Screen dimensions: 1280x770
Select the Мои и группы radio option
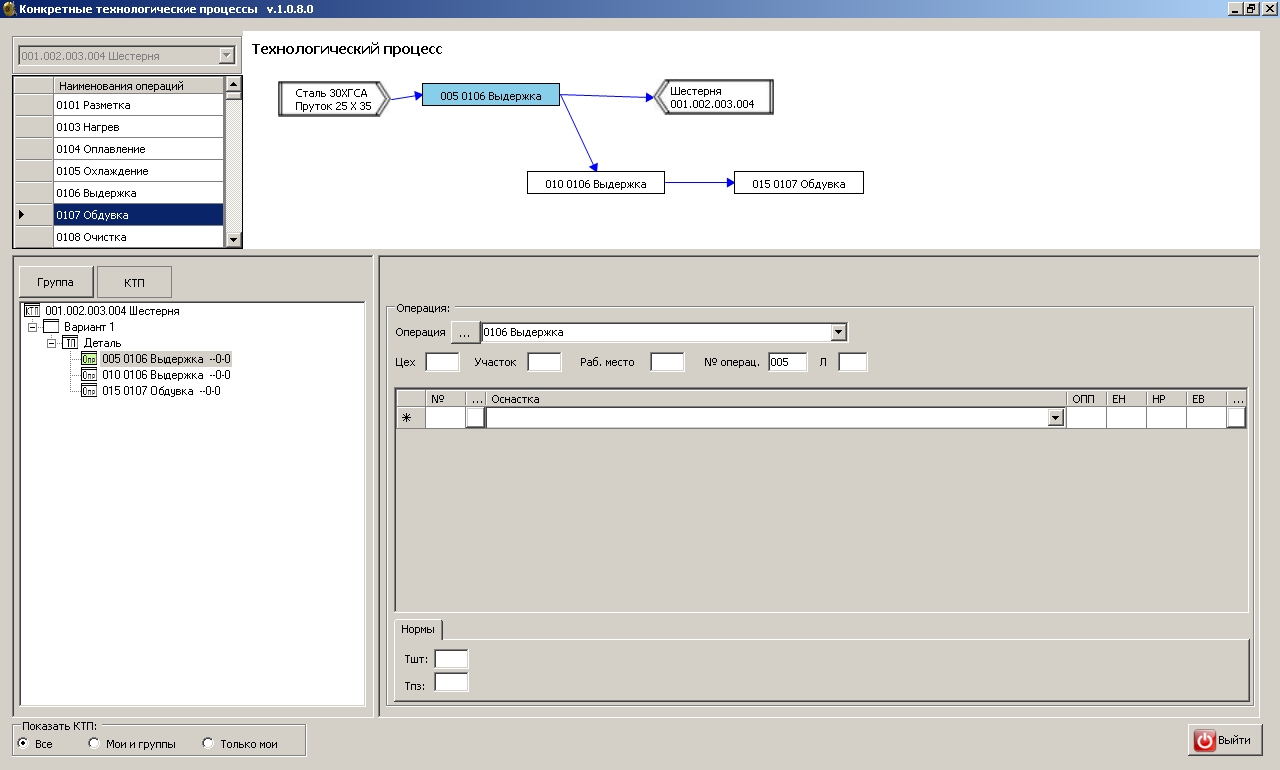pyautogui.click(x=94, y=743)
